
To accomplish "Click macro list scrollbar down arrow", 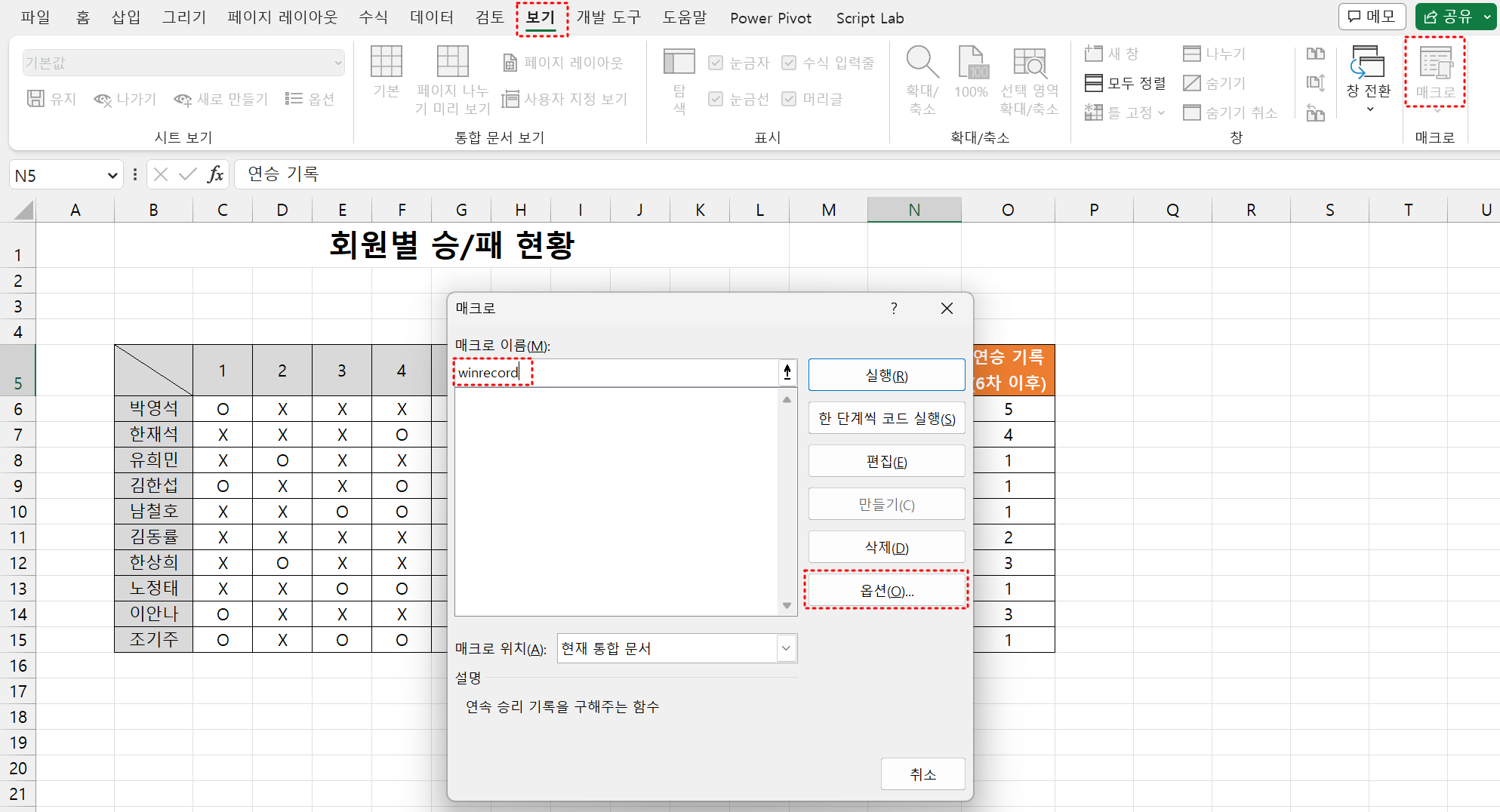I will coord(787,605).
